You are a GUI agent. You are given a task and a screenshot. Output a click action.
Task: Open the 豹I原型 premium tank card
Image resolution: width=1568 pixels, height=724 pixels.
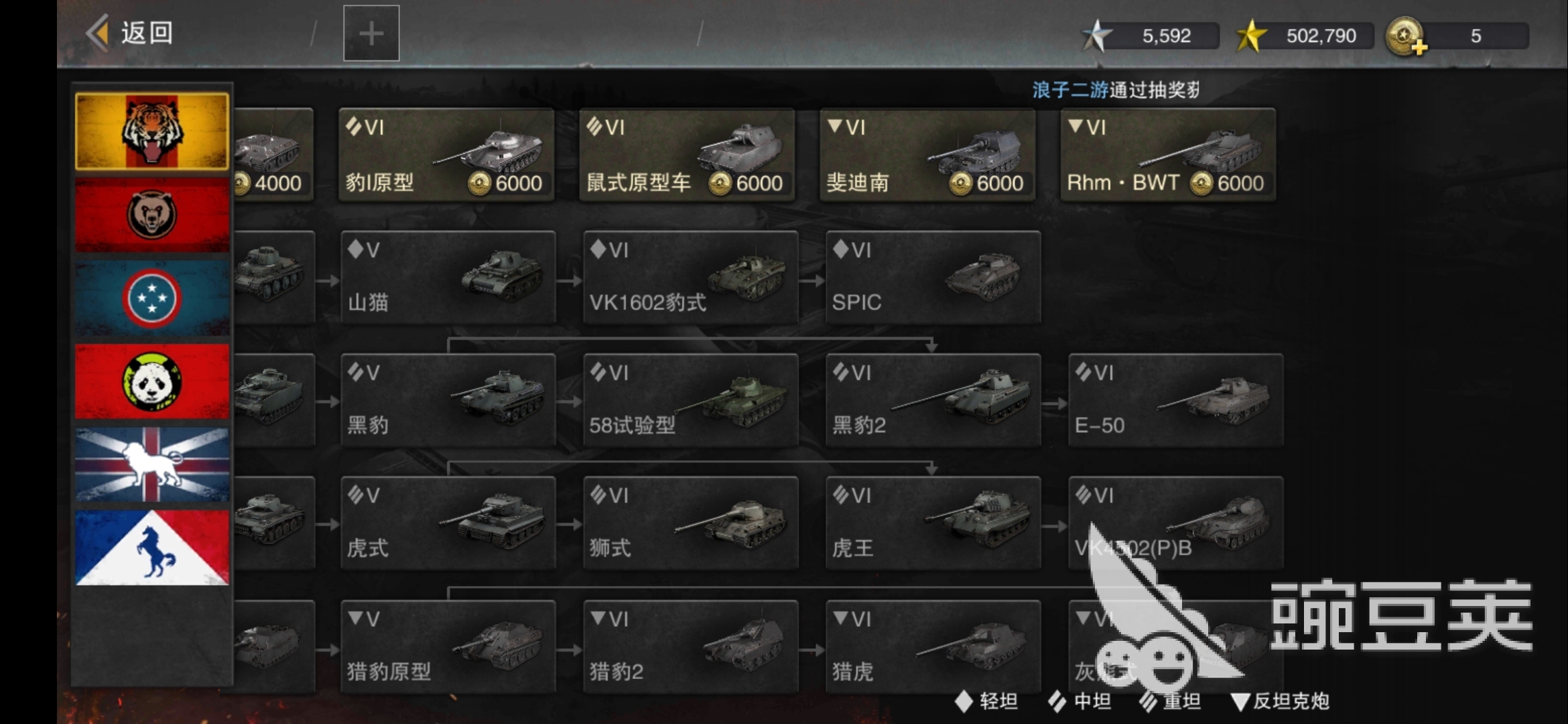(x=446, y=155)
